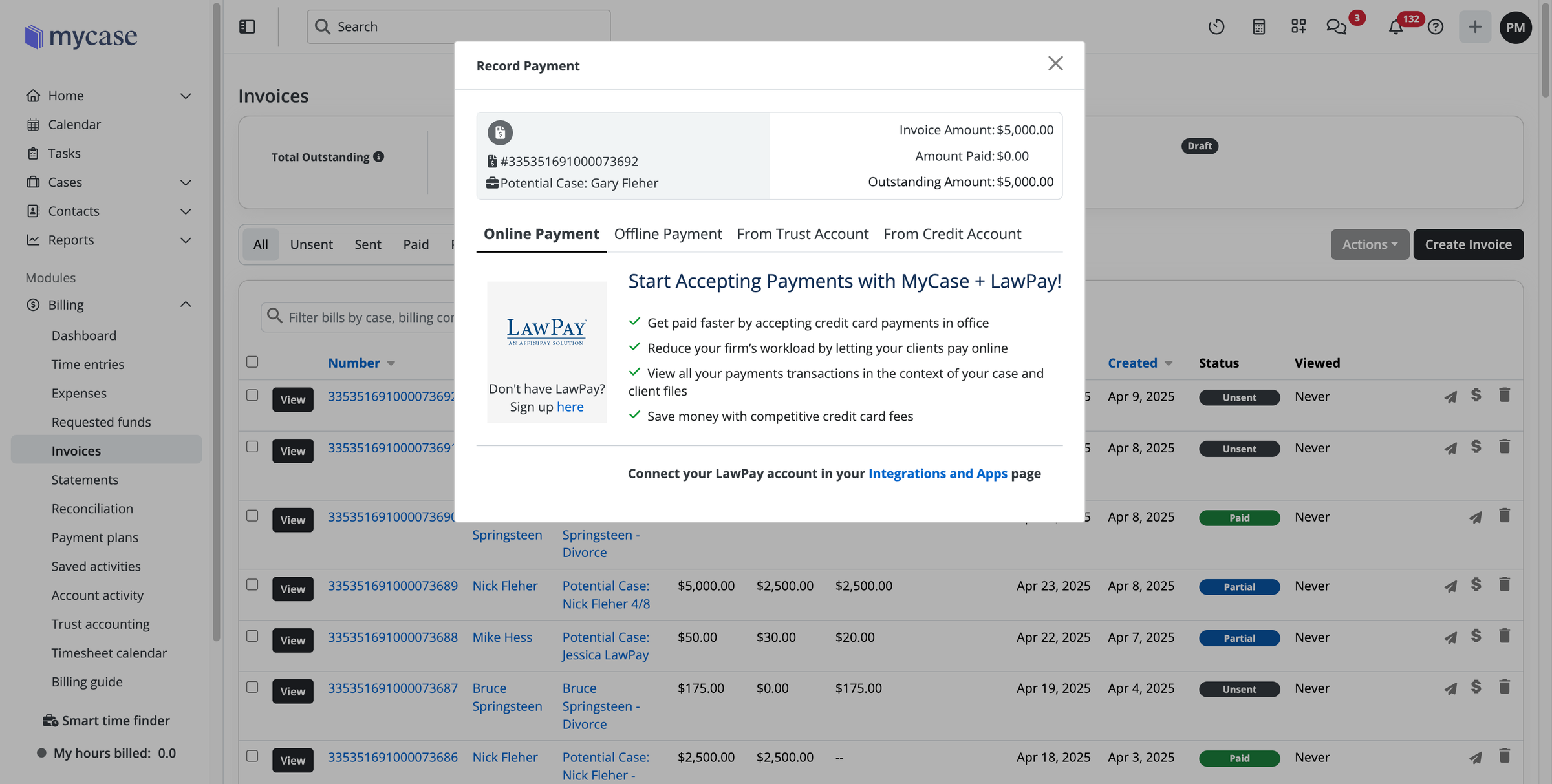Check the select-all invoices checkbox
This screenshot has height=784, width=1552.
tap(252, 362)
